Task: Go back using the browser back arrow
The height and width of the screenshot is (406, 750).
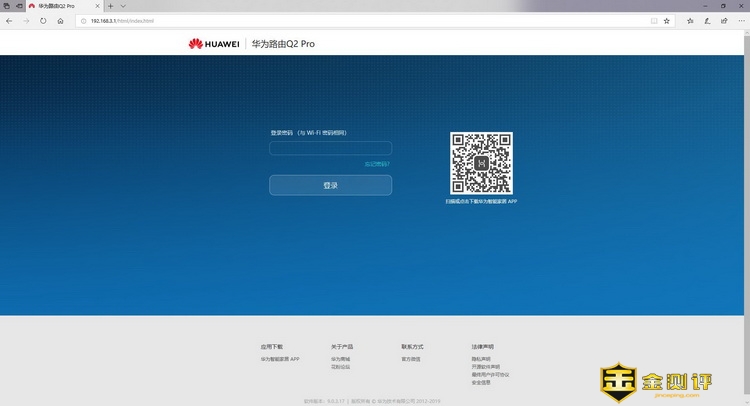Action: click(9, 21)
